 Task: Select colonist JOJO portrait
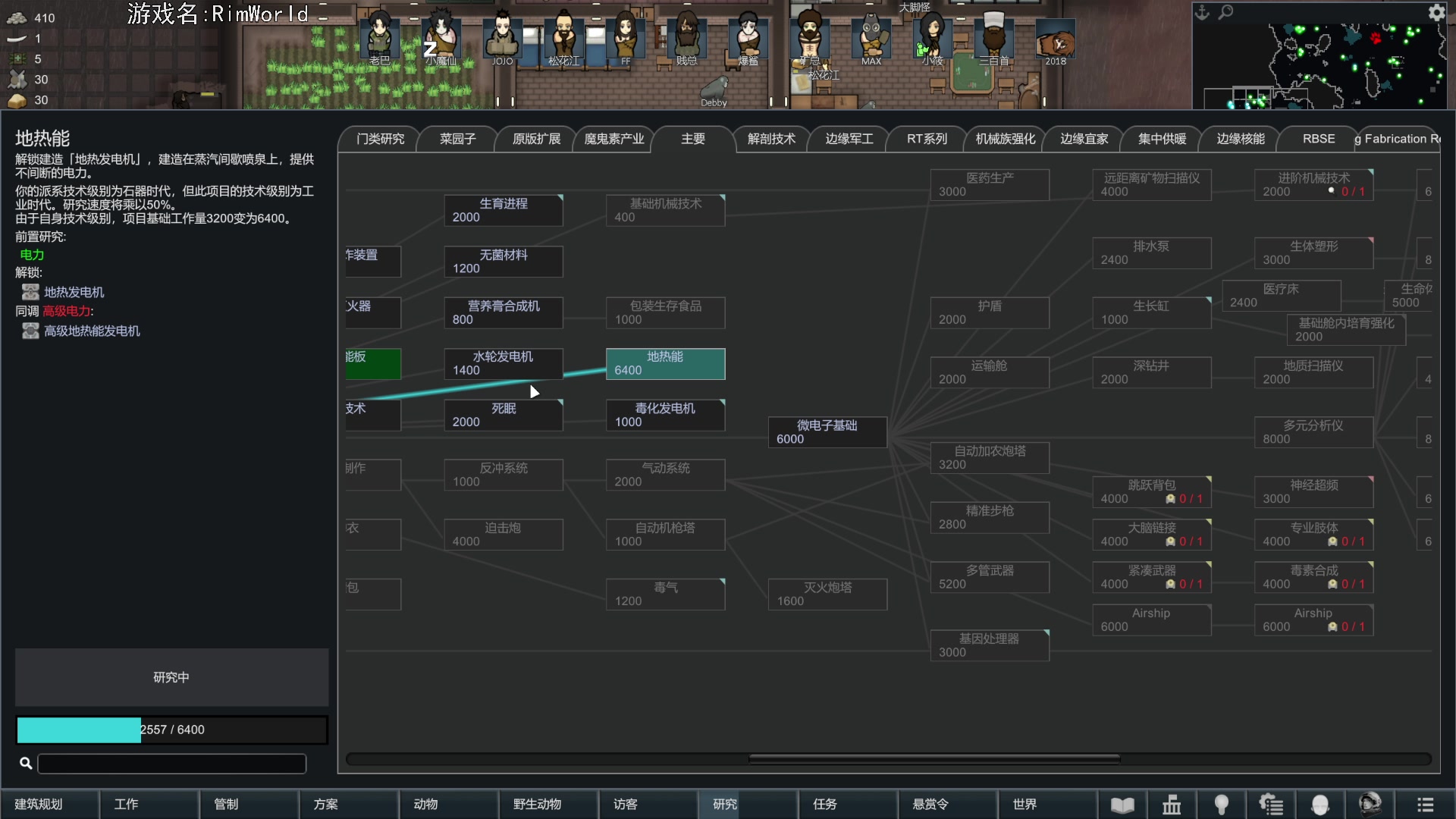tap(502, 38)
